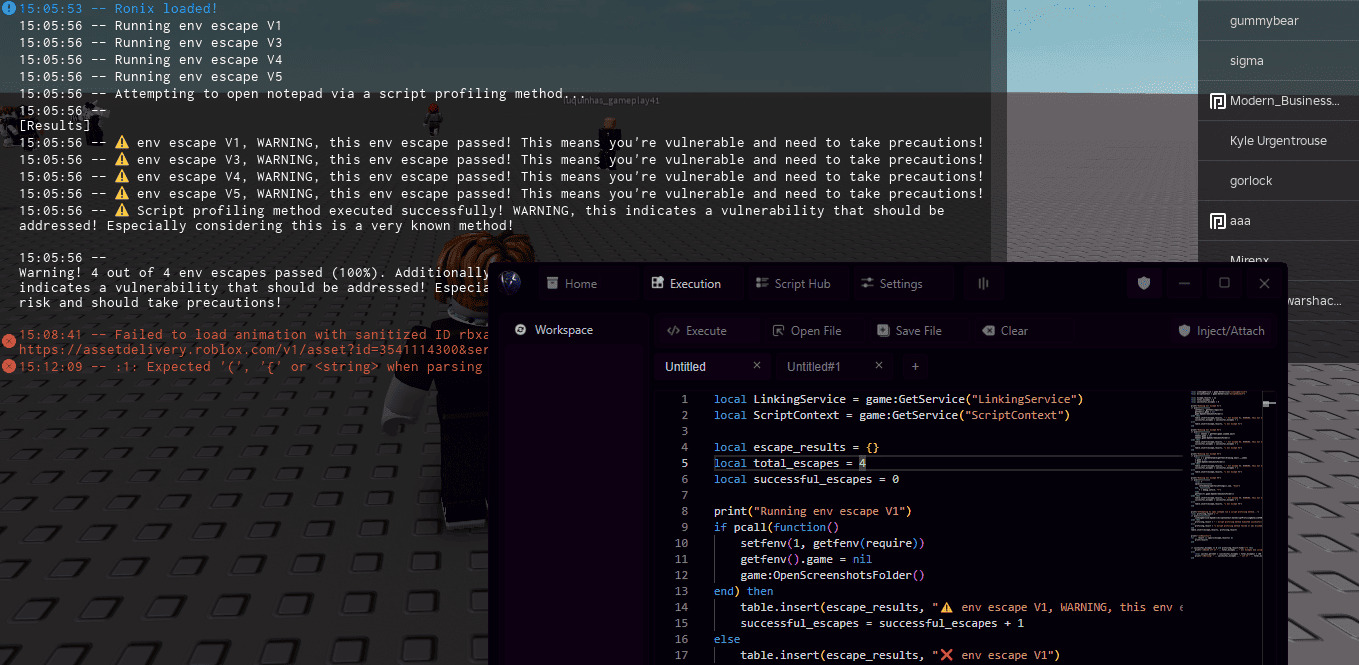This screenshot has width=1359, height=665.
Task: Click the premium icon beside aaa
Action: [1217, 221]
